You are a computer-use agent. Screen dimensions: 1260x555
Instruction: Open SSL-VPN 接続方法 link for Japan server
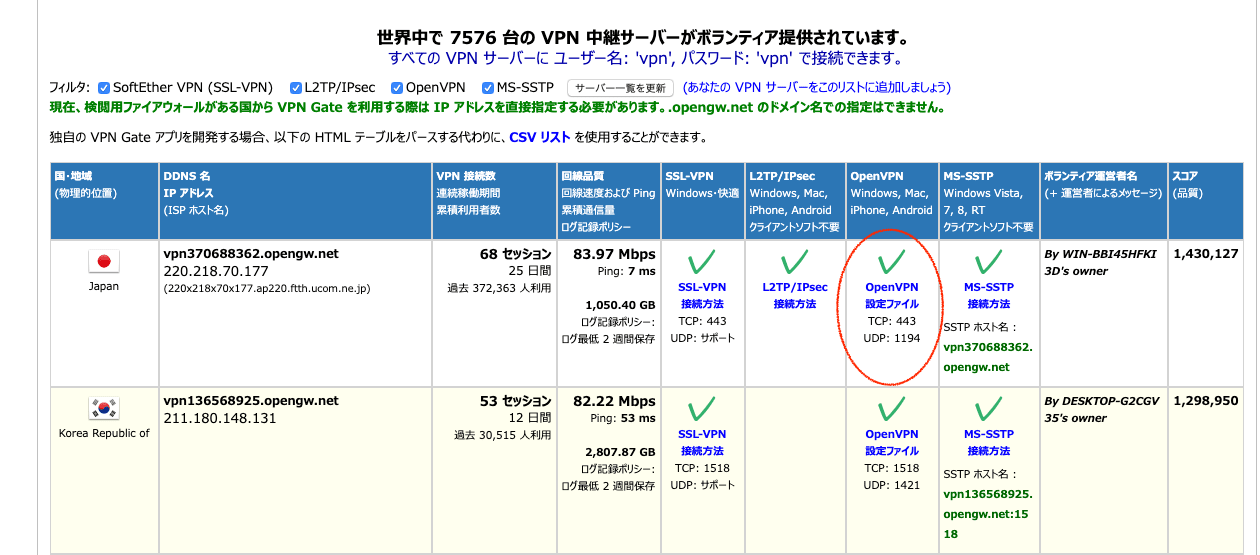[x=702, y=295]
